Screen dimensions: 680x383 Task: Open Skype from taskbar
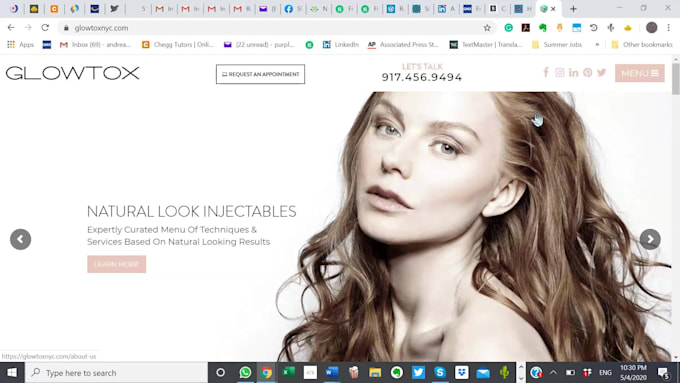coord(440,373)
